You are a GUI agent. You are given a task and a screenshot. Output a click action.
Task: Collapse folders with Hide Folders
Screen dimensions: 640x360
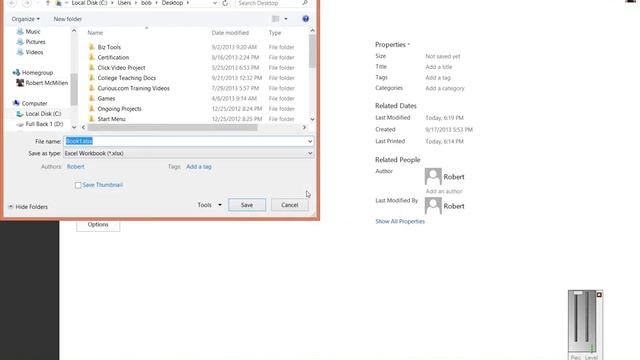point(28,207)
